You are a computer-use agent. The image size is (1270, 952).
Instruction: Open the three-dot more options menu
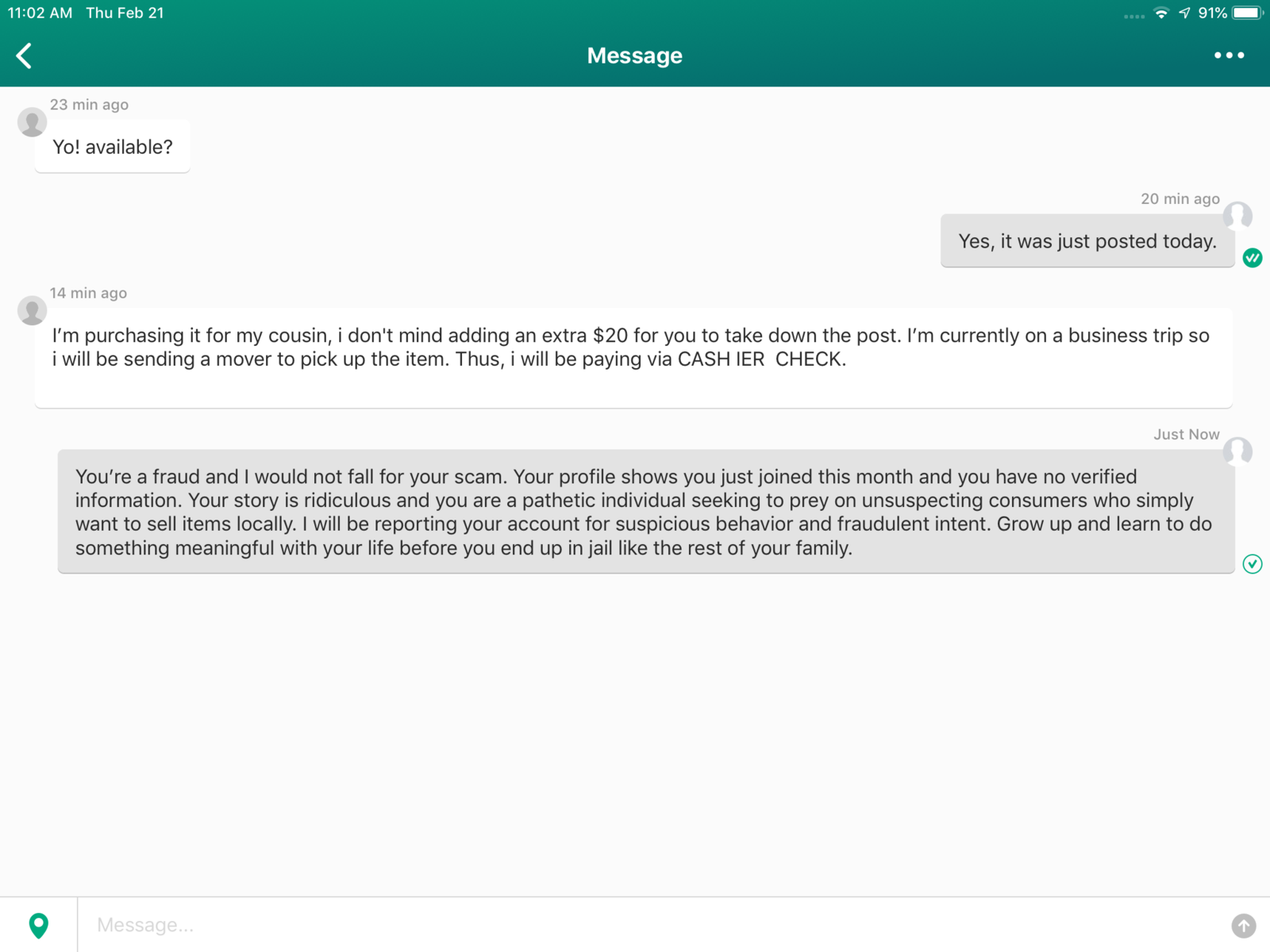[x=1229, y=56]
